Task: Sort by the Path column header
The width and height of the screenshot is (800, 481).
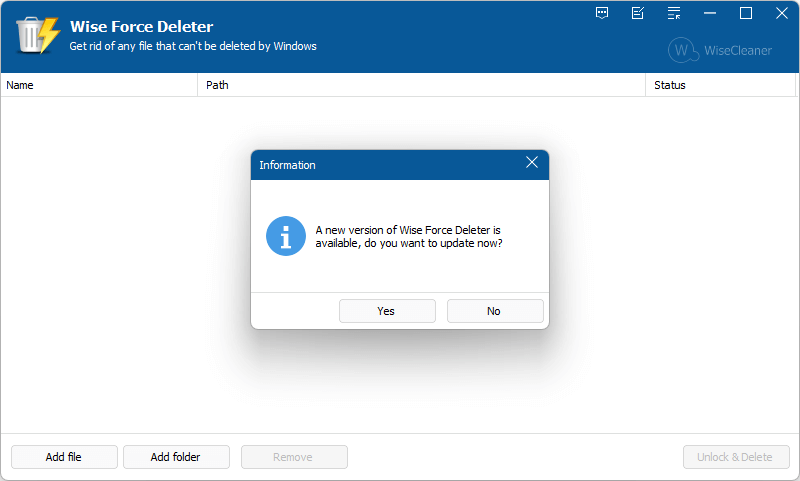Action: pyautogui.click(x=421, y=85)
